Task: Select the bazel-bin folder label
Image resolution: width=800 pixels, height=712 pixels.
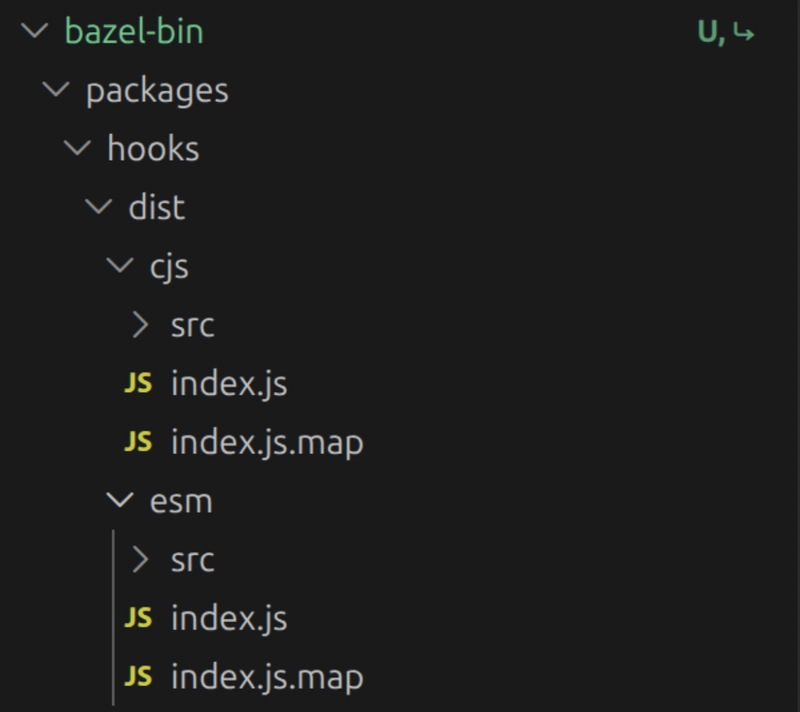Action: point(134,32)
